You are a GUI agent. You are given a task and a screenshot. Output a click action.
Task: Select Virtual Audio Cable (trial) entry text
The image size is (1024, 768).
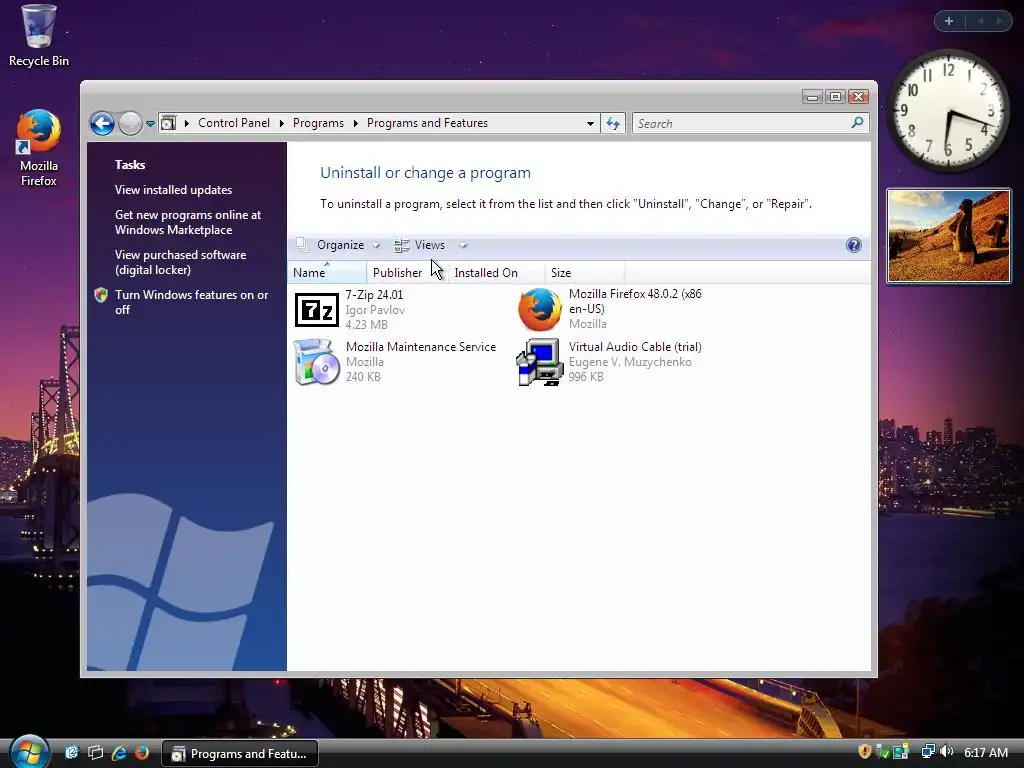[635, 347]
